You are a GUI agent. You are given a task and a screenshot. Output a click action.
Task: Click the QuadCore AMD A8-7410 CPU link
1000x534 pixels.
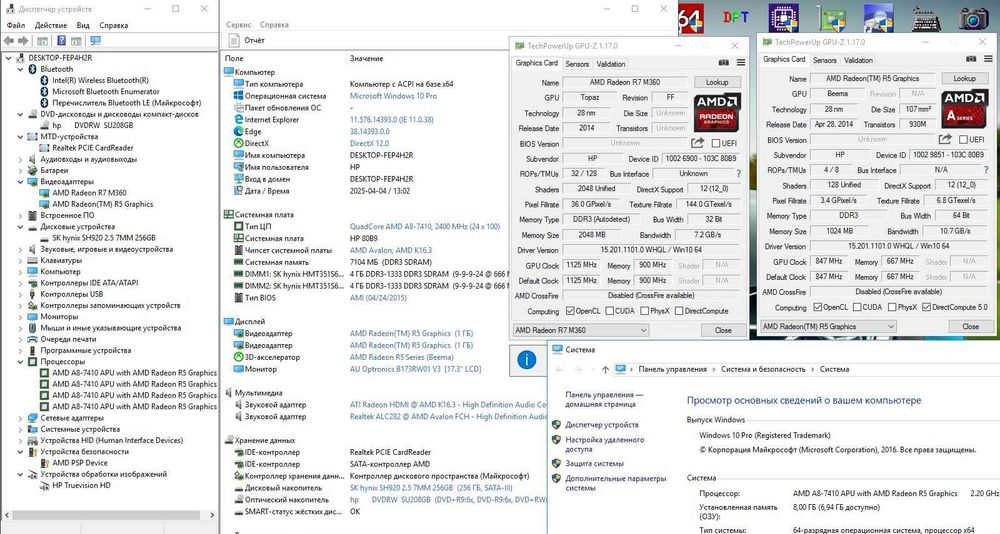425,226
